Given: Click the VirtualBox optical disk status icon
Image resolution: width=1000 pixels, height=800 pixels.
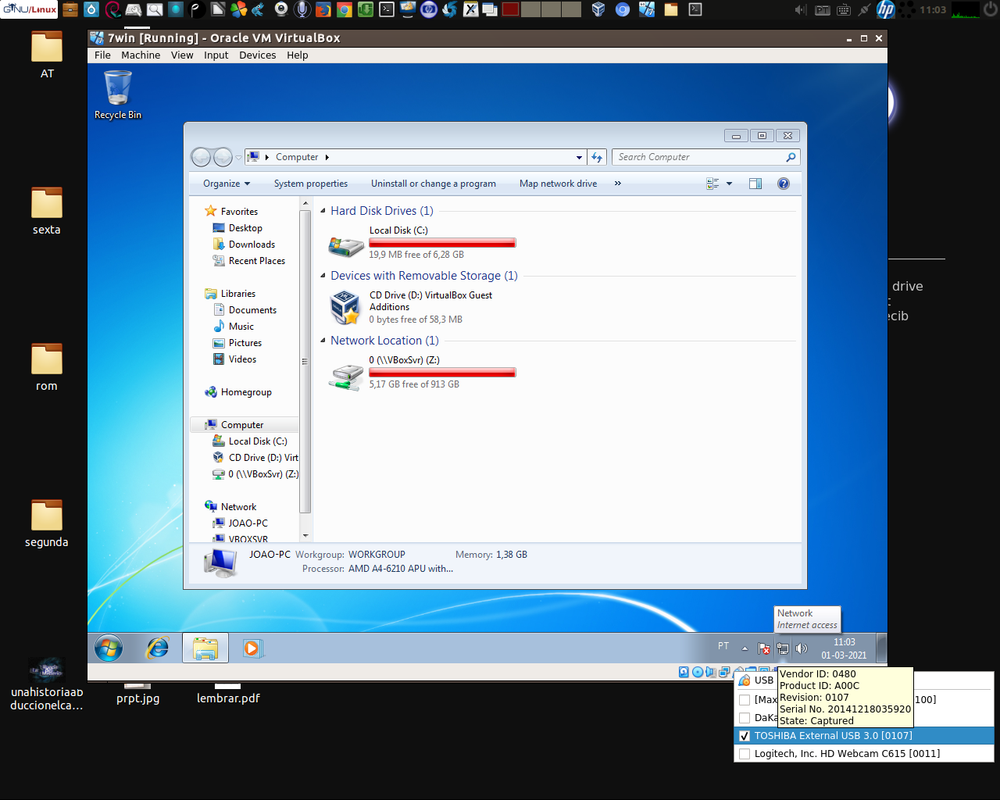Looking at the screenshot, I should click(x=697, y=672).
